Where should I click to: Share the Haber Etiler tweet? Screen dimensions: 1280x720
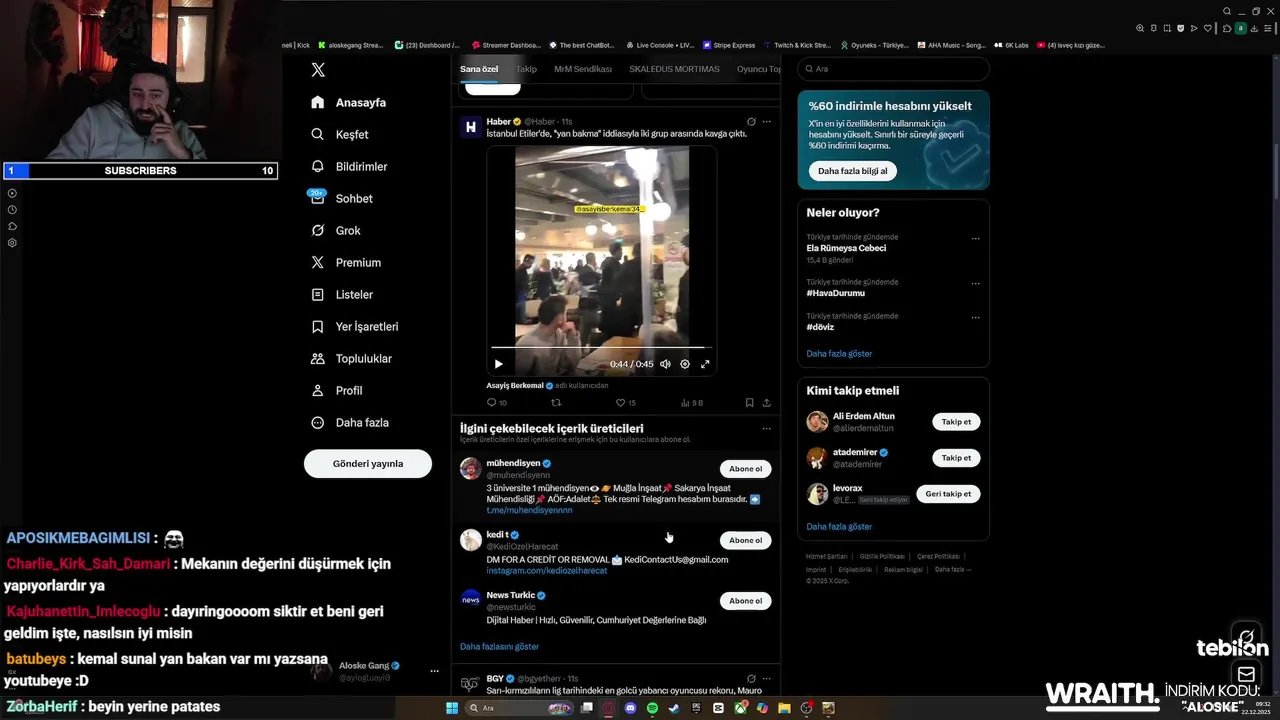coord(767,403)
